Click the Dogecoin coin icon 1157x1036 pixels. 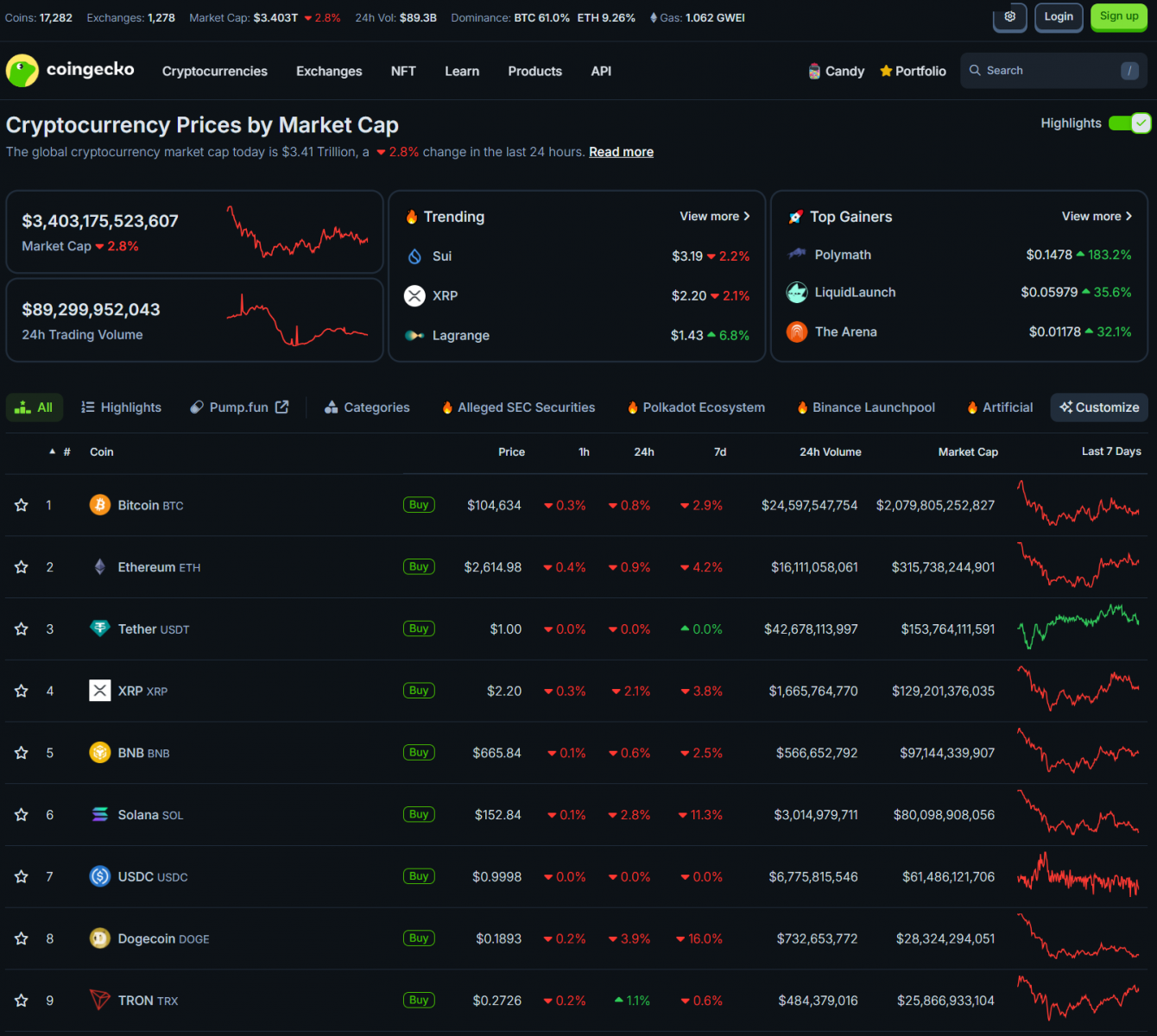[100, 938]
